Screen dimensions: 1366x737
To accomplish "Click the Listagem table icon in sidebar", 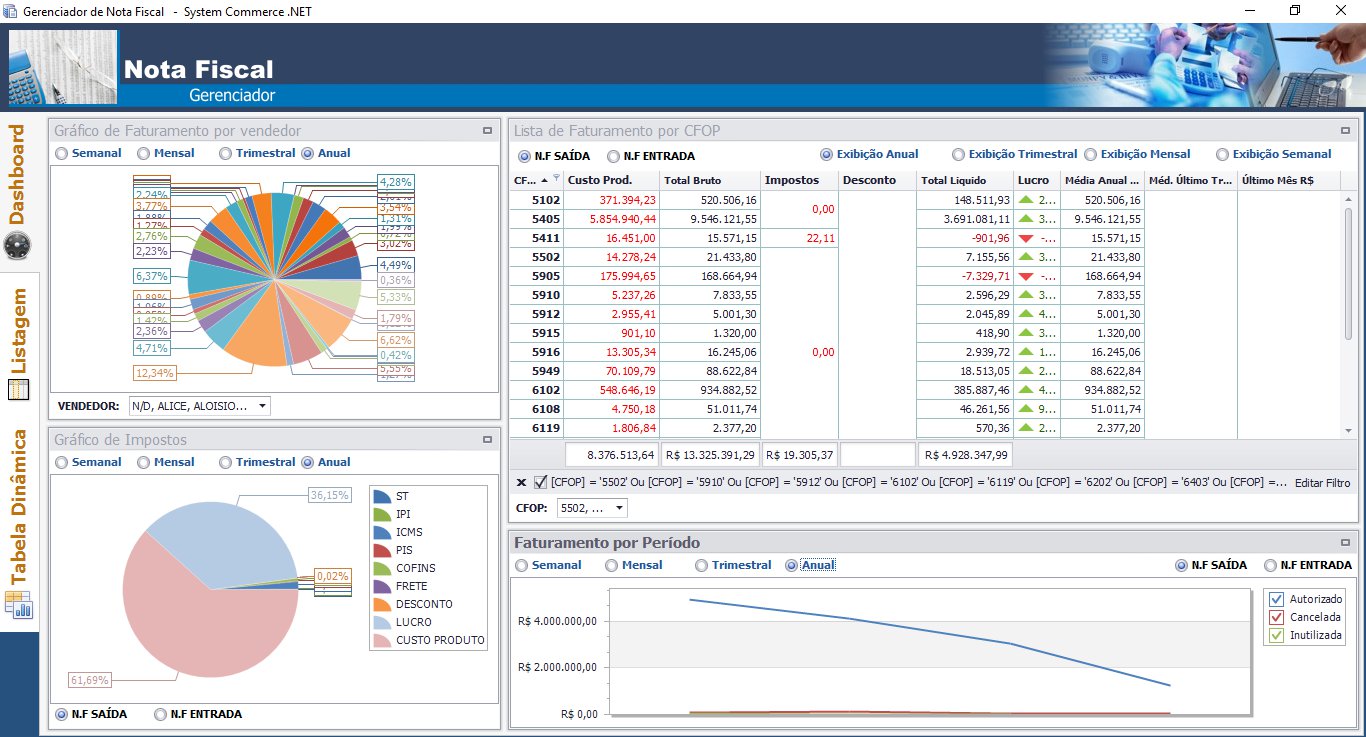I will point(18,390).
